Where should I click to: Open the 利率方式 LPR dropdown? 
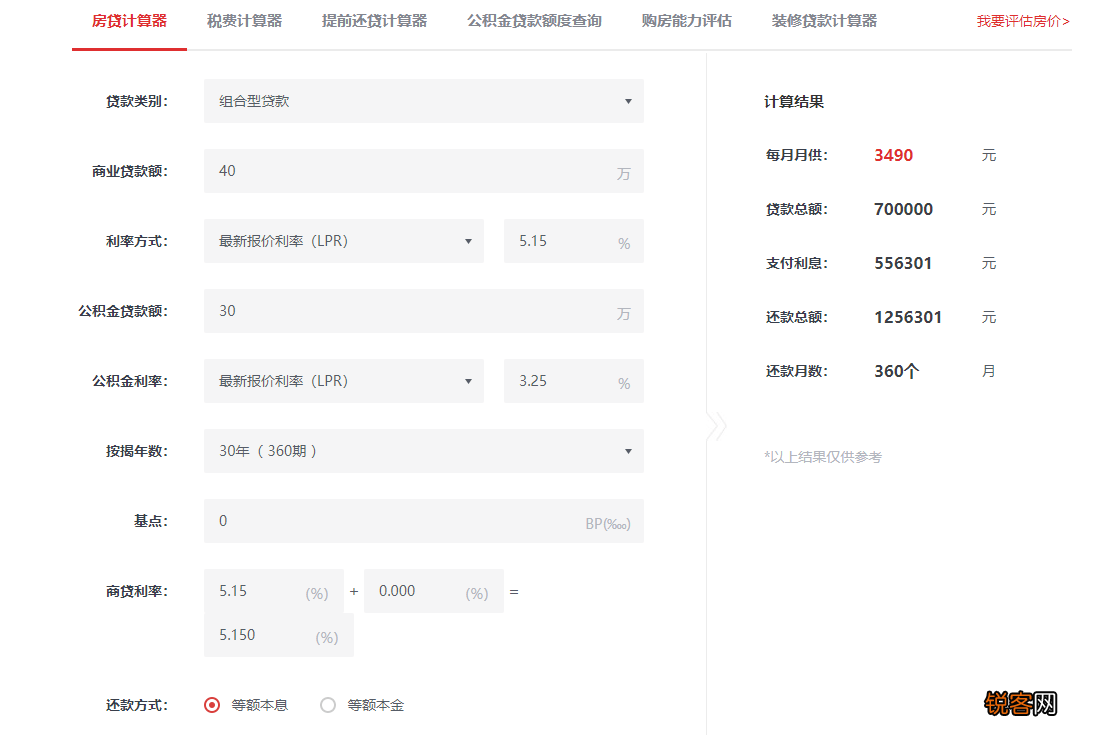[x=344, y=241]
